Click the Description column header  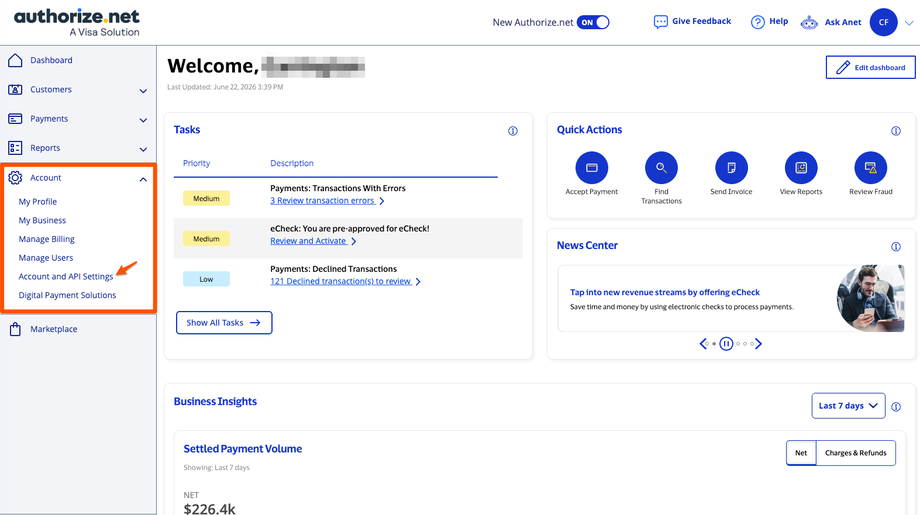pos(292,163)
